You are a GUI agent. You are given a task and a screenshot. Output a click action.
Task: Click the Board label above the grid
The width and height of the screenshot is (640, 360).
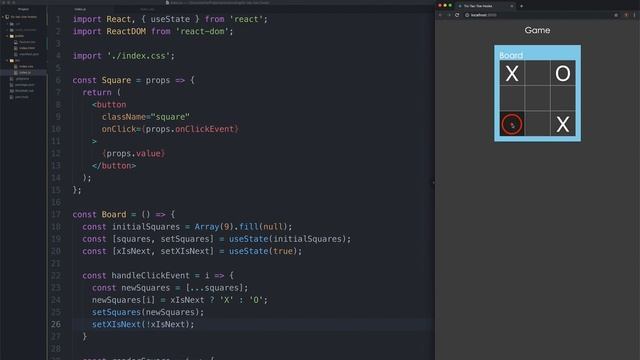(511, 55)
